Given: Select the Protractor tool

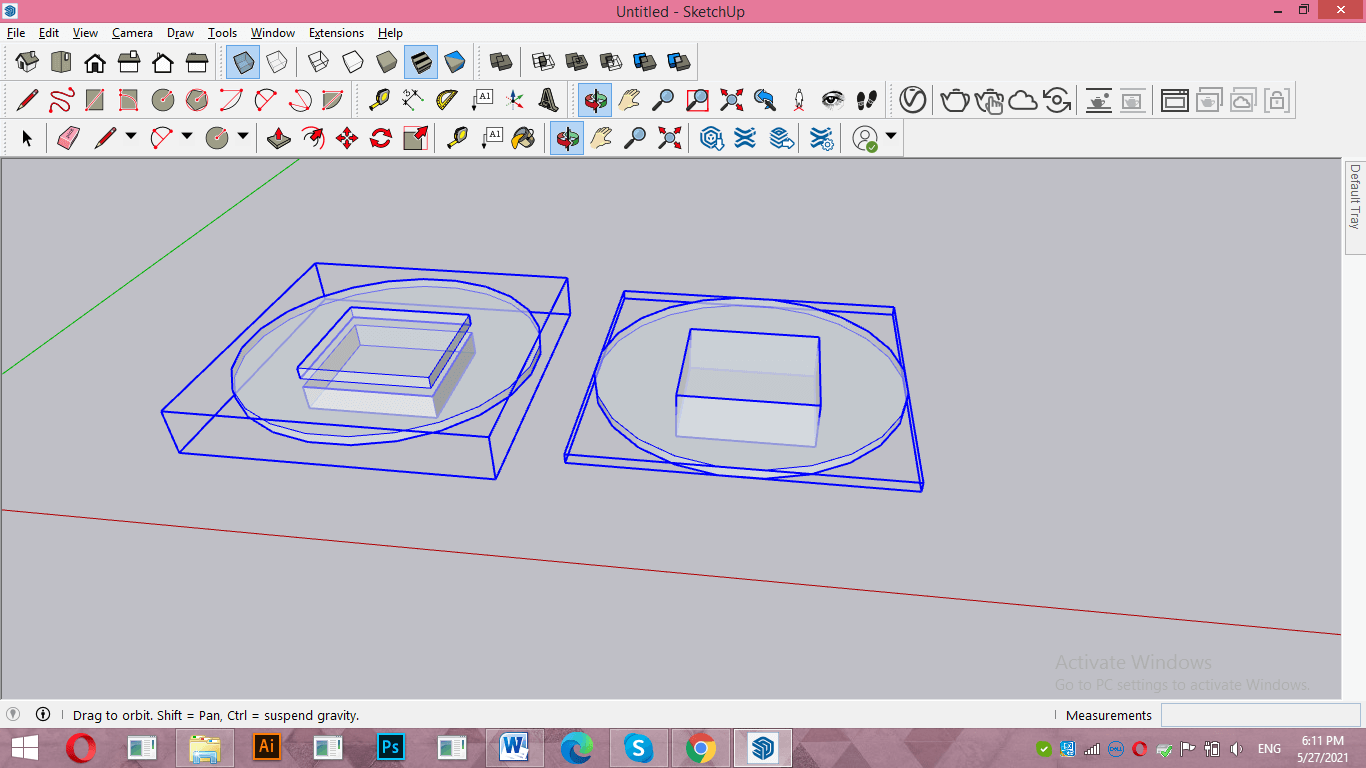Looking at the screenshot, I should (447, 100).
